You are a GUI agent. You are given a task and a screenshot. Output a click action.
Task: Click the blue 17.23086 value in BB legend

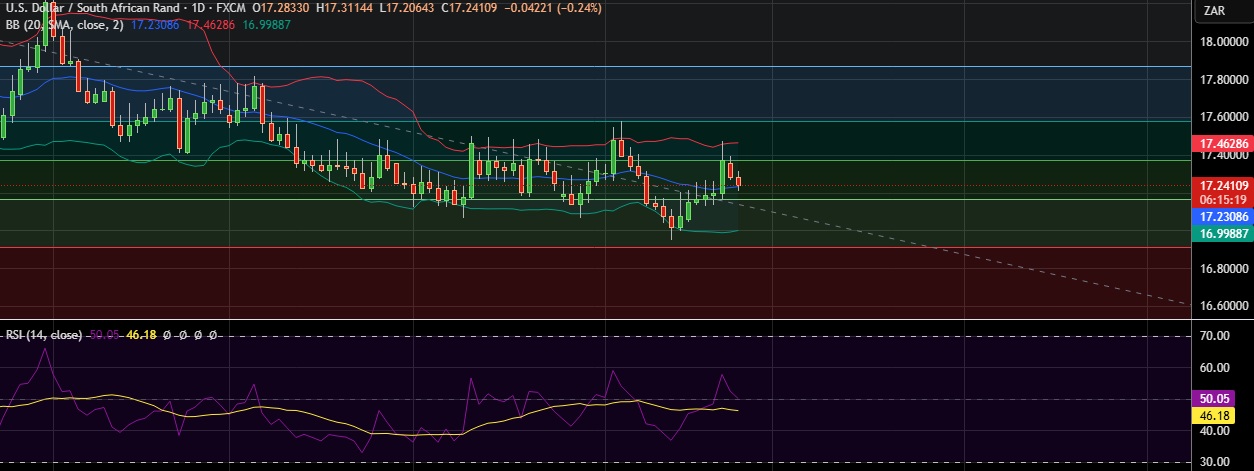point(155,24)
